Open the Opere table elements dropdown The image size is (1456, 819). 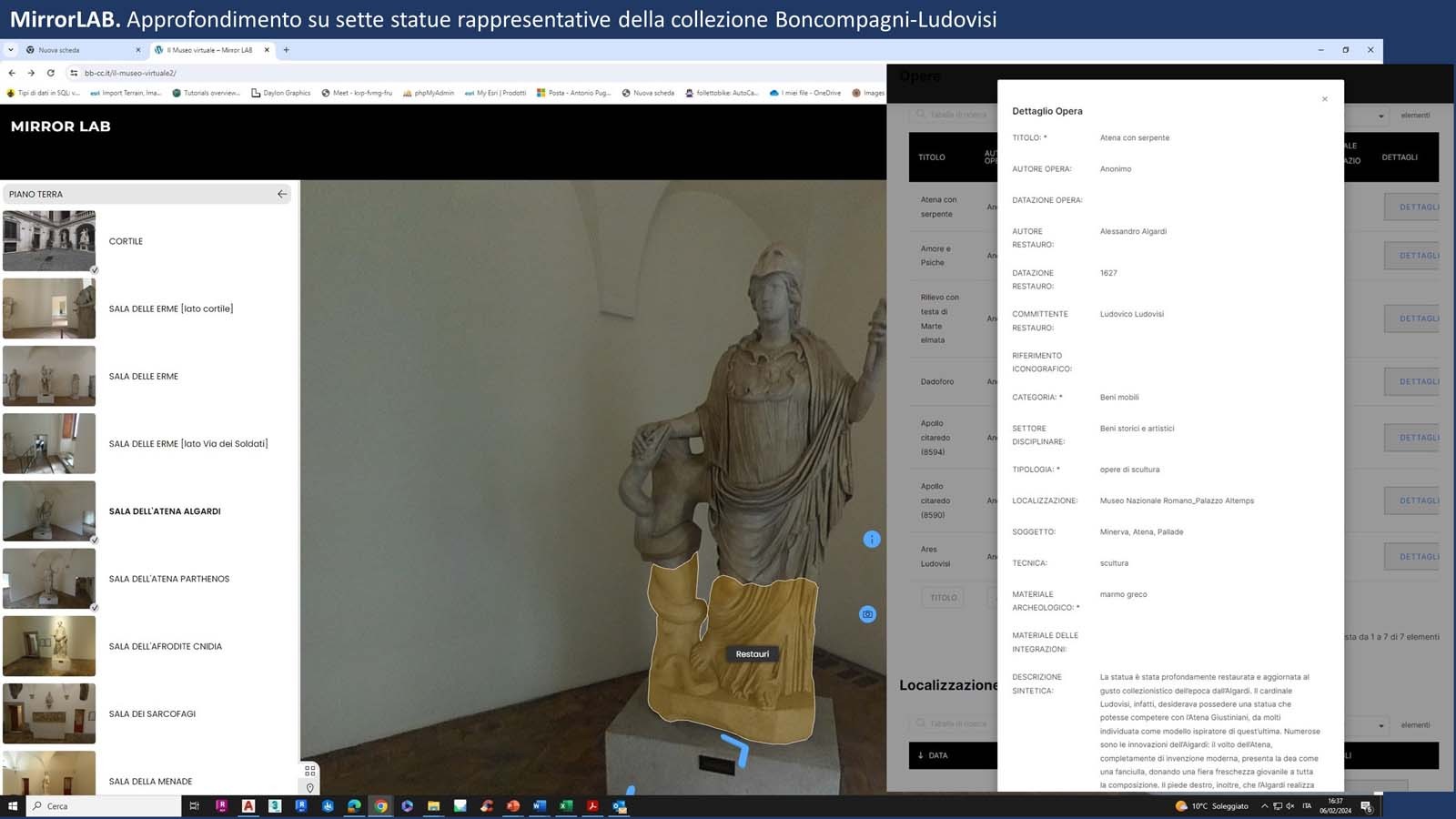1380,116
